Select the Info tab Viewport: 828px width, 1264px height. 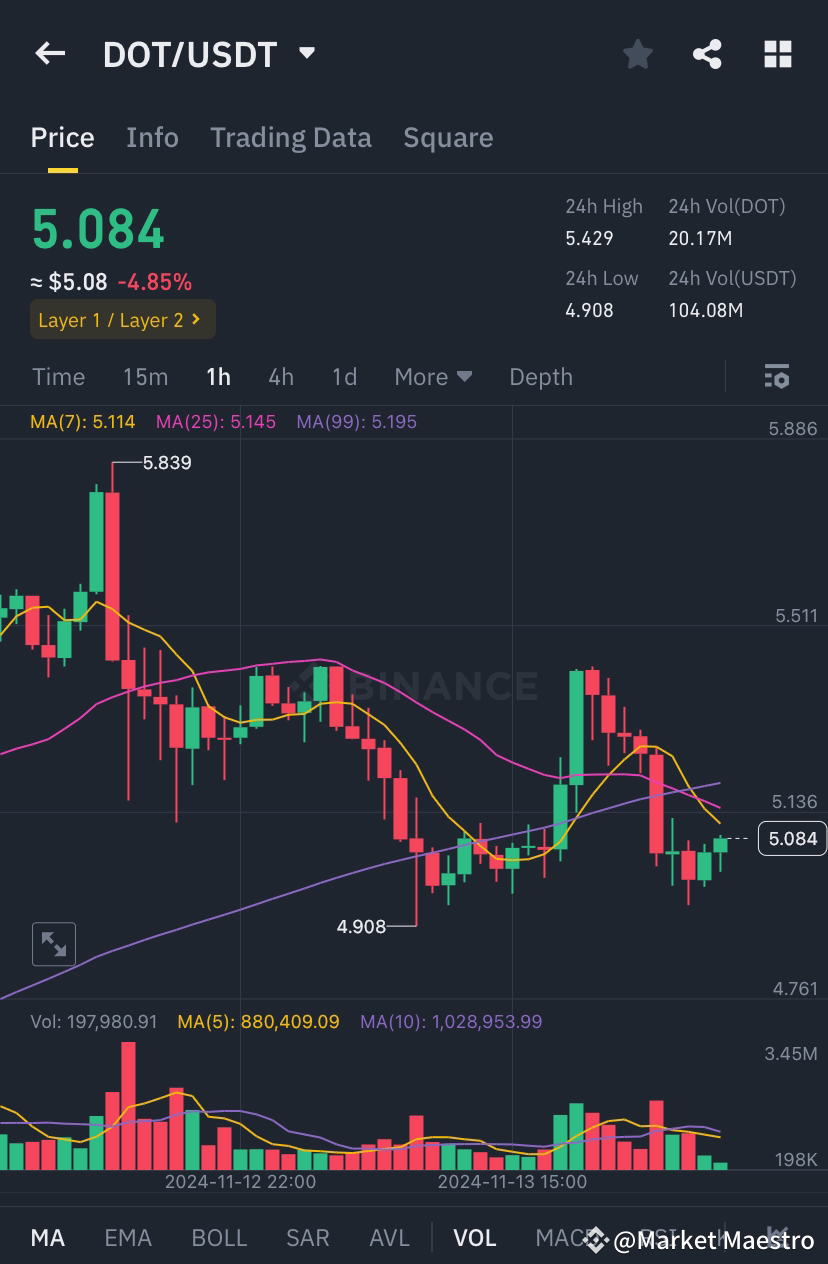point(152,137)
